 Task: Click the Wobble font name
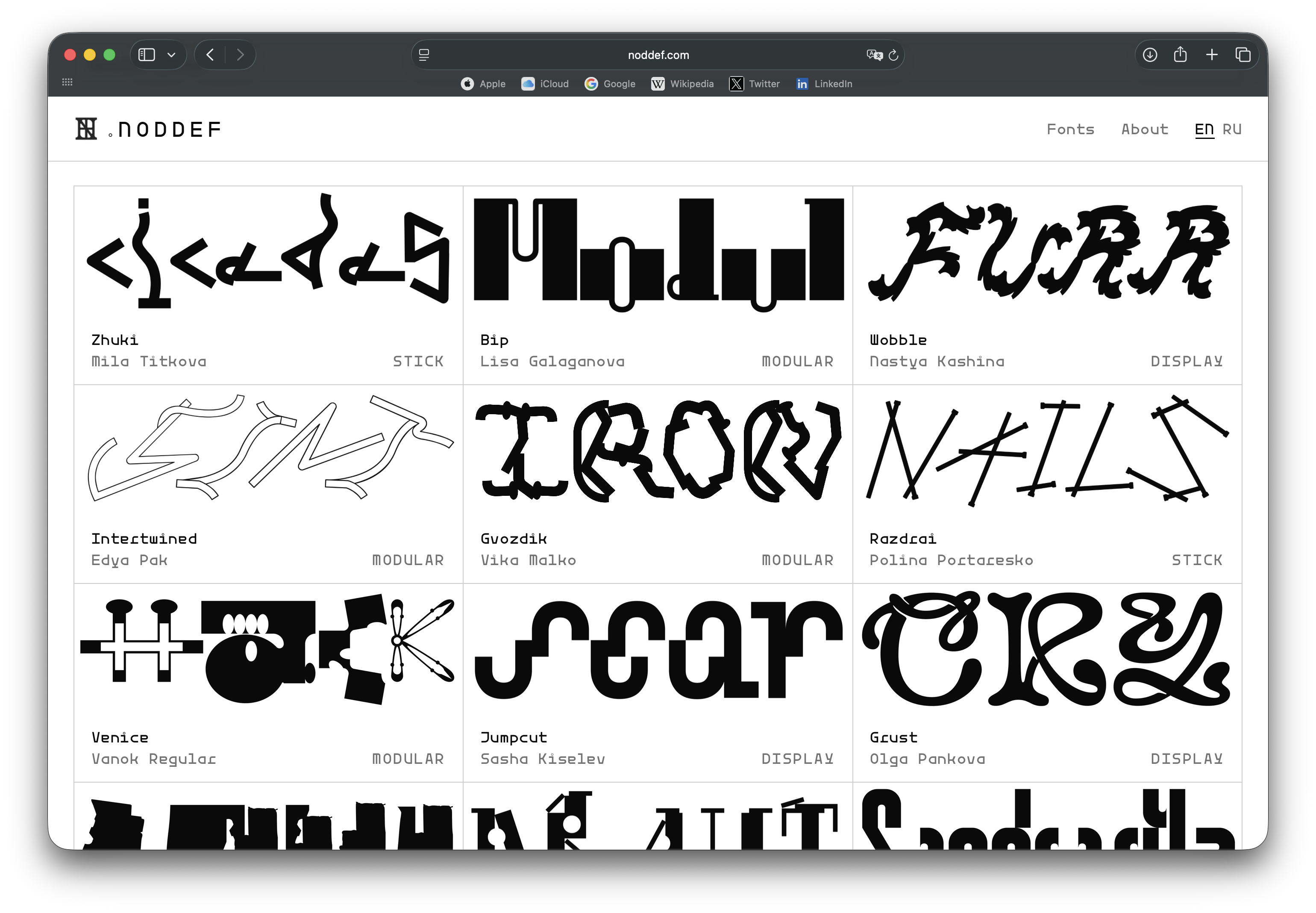[x=898, y=340]
